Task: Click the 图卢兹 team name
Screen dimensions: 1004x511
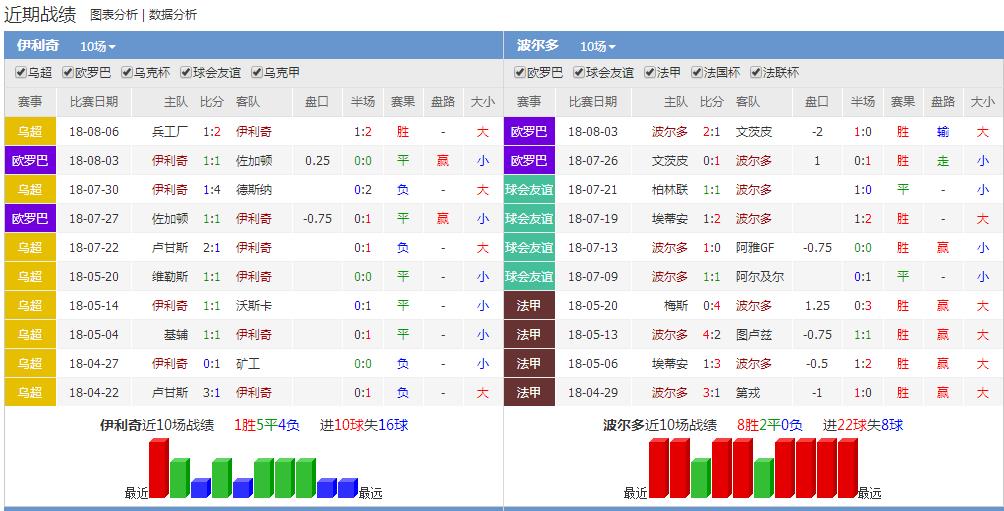Action: 754,335
